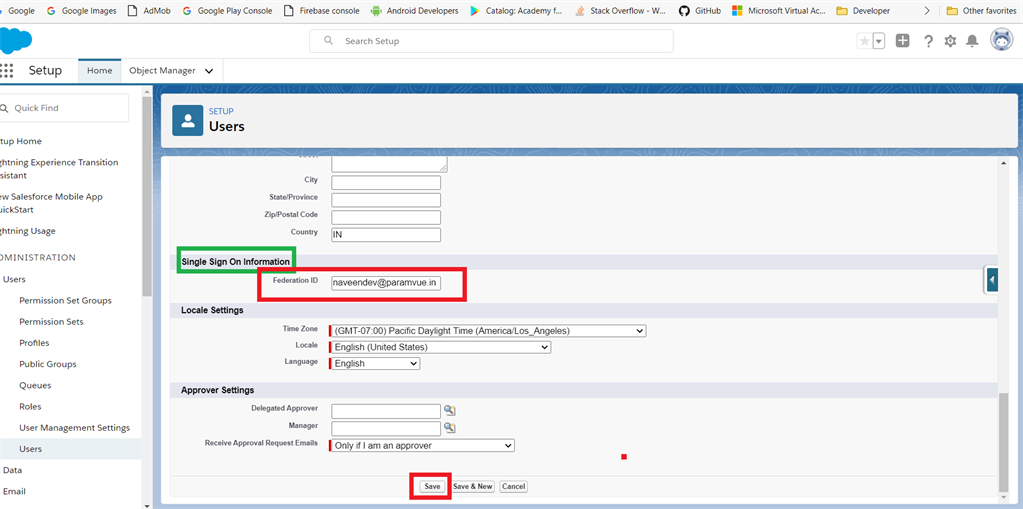Click the Search Setup field
Screen dimensions: 1023x509
491,41
